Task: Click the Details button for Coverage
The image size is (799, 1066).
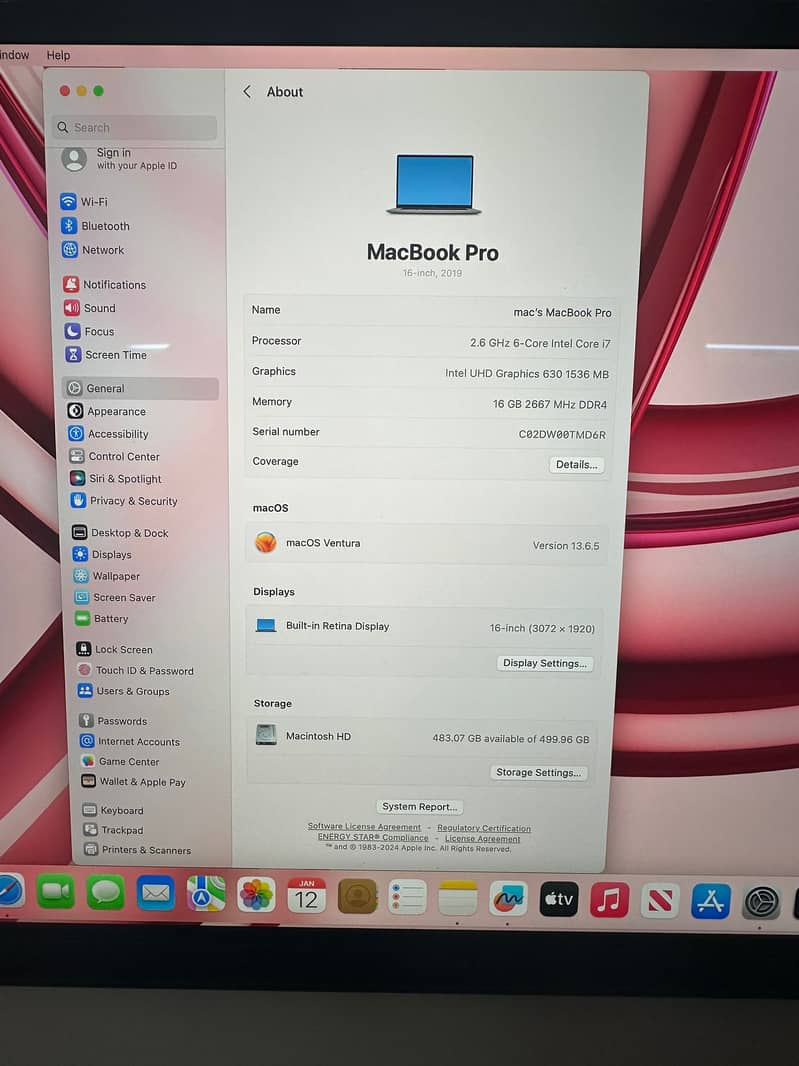Action: coord(576,465)
